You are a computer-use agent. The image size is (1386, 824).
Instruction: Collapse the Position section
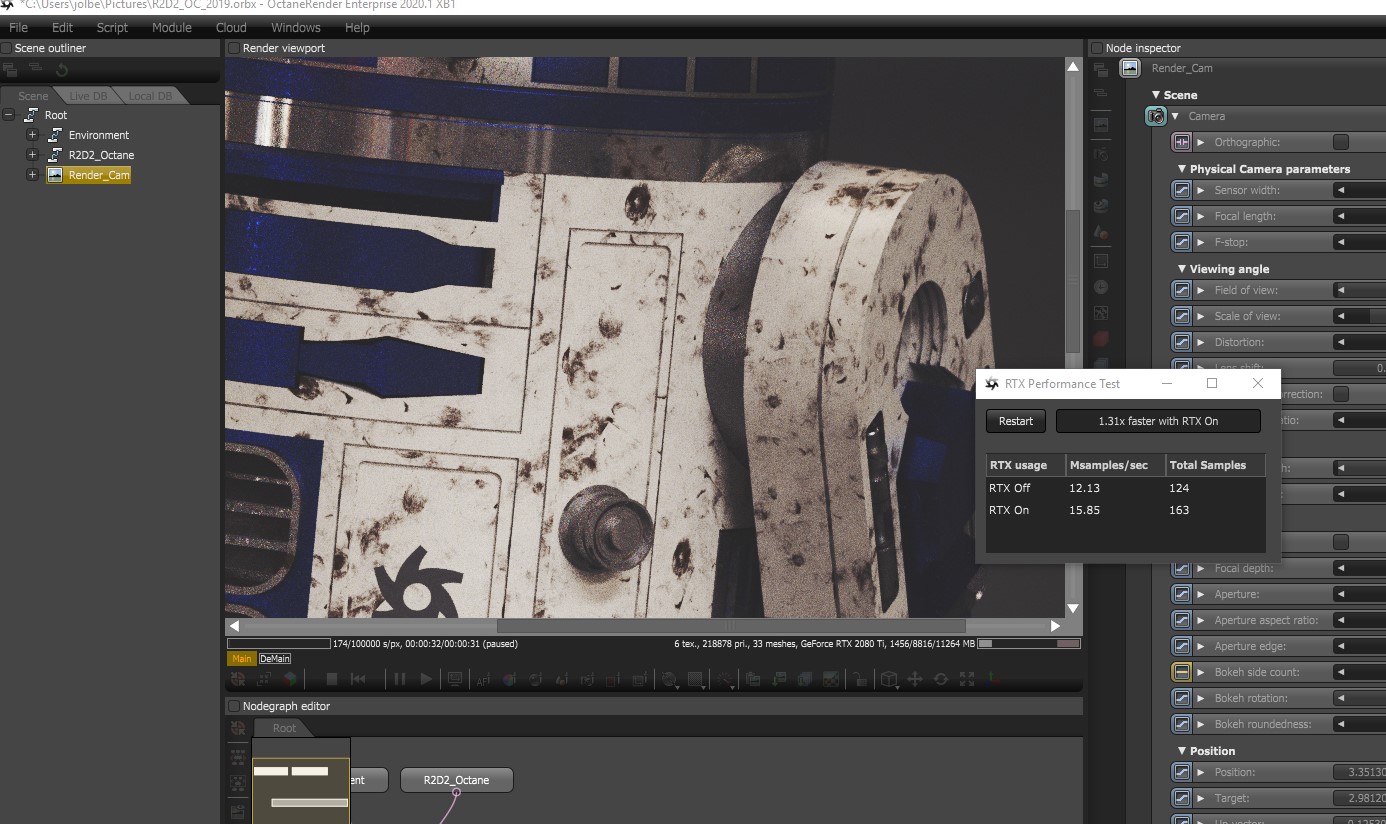[1182, 751]
